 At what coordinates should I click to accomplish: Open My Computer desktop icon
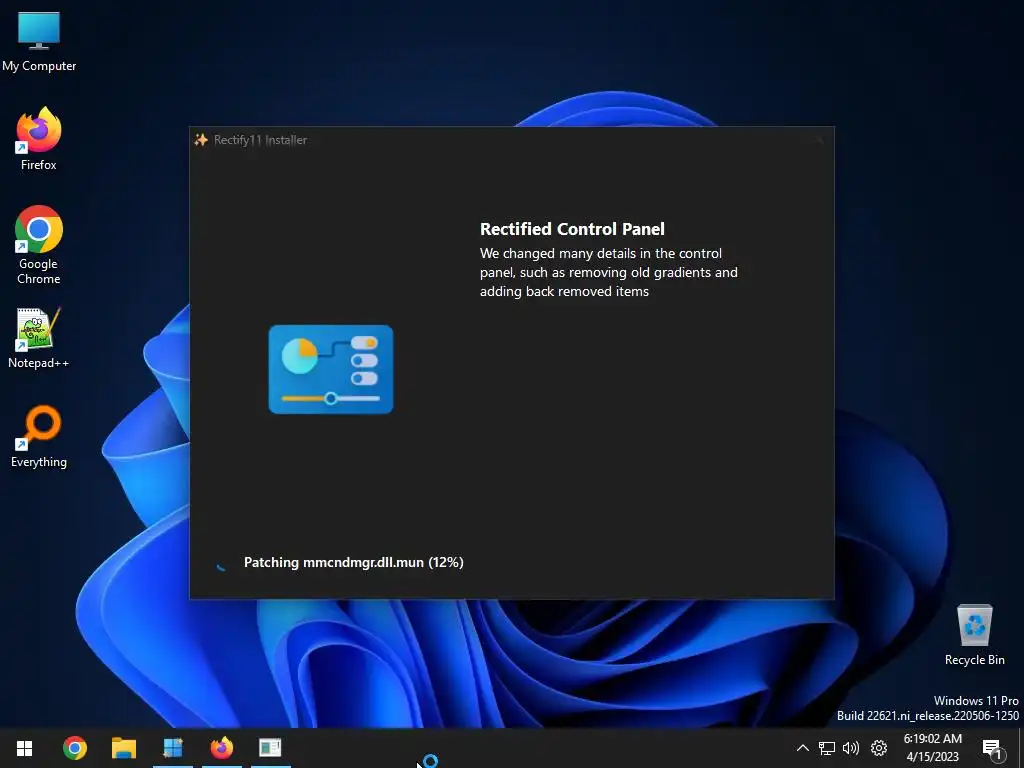pyautogui.click(x=39, y=42)
